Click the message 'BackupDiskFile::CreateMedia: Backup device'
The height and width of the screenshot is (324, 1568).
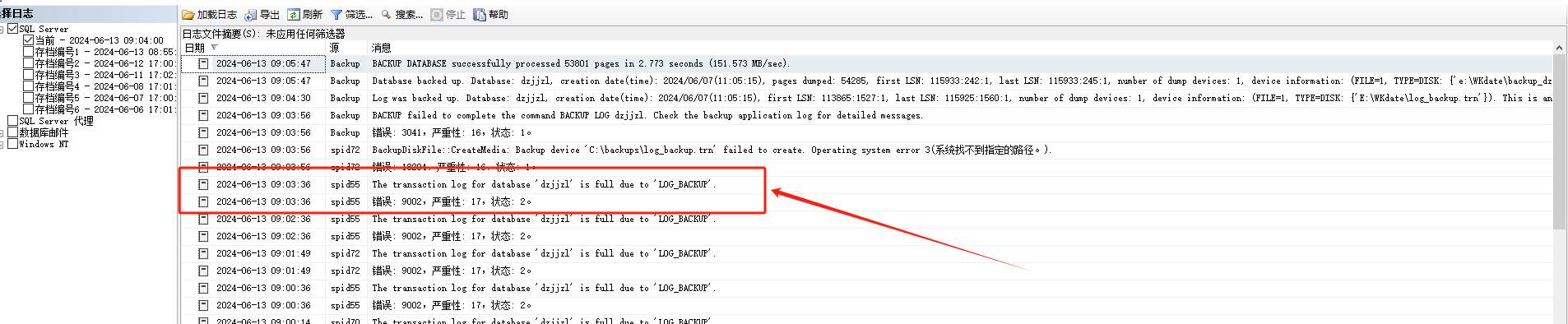point(712,150)
